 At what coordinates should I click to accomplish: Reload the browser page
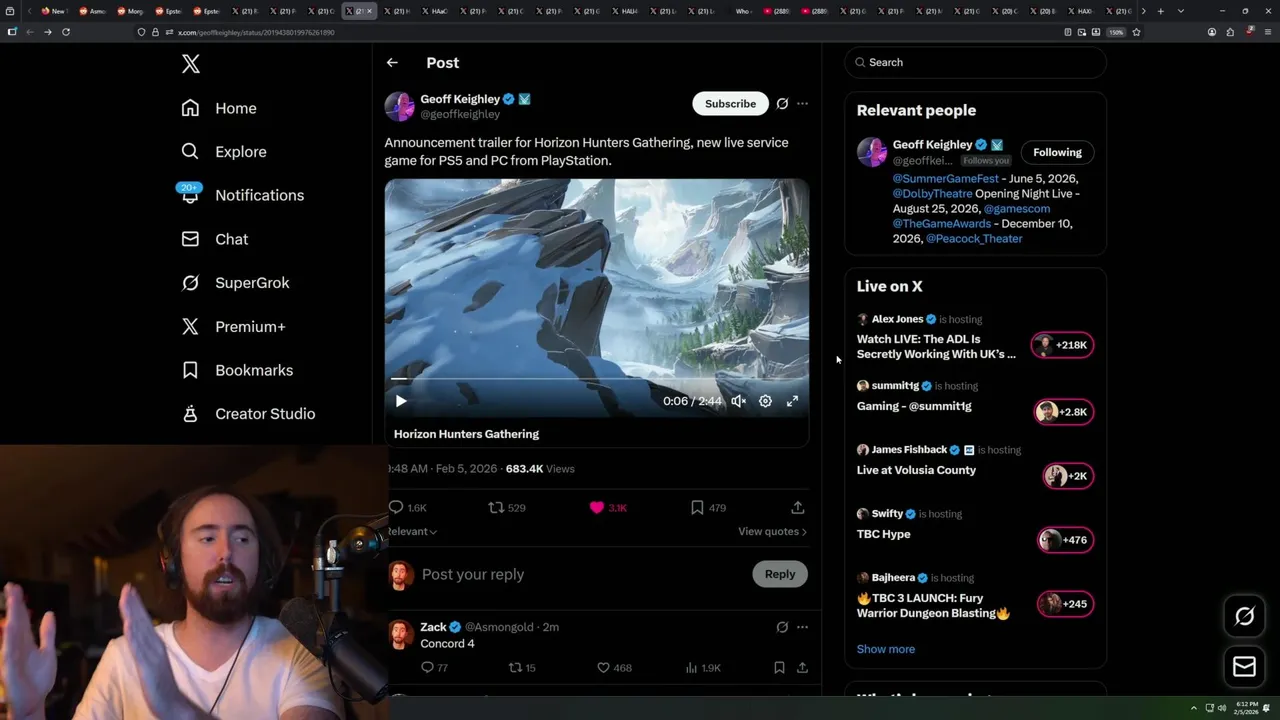[66, 32]
